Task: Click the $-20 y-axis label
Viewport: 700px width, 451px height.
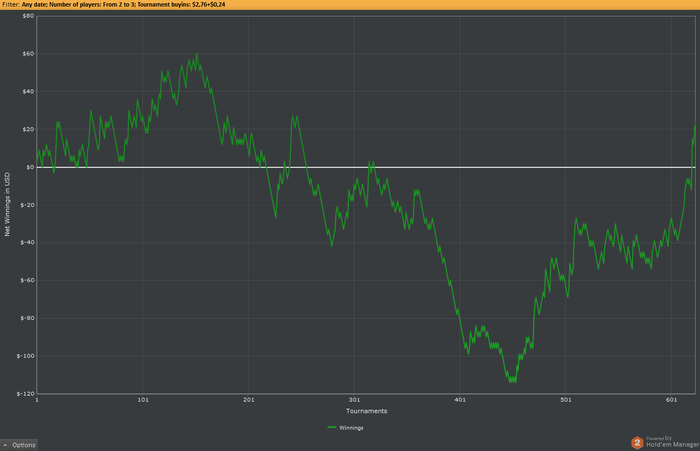Action: pos(27,205)
